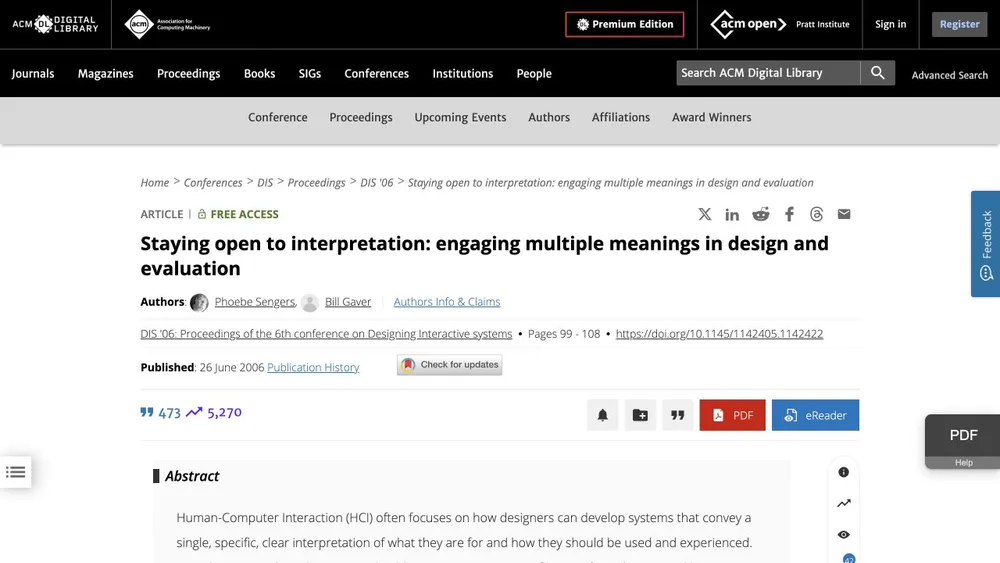1000x563 pixels.
Task: Add the article to a binder folder
Action: (640, 415)
